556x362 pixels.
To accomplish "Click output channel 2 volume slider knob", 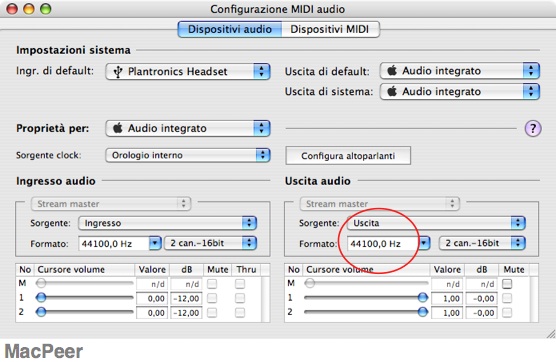I will pyautogui.click(x=423, y=312).
